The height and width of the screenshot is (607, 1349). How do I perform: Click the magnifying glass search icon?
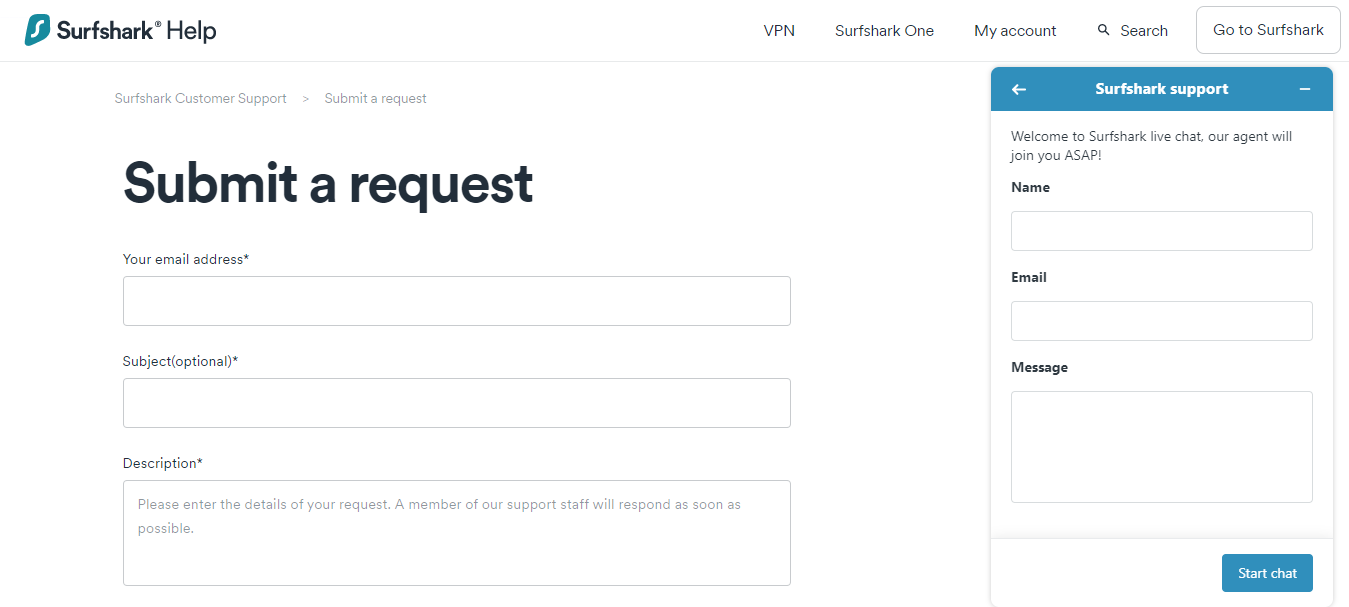1104,30
